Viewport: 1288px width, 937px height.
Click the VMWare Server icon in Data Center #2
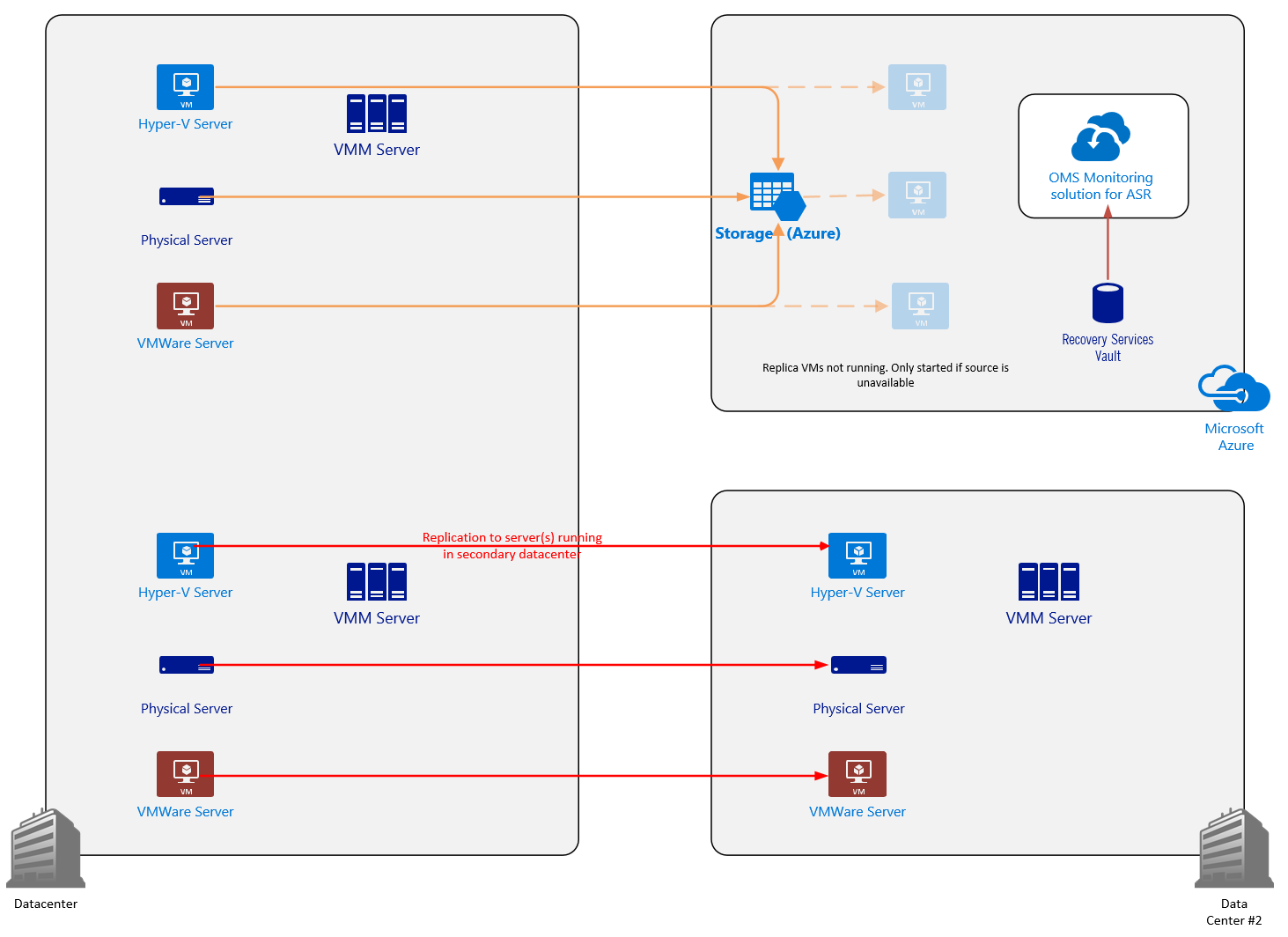857,774
